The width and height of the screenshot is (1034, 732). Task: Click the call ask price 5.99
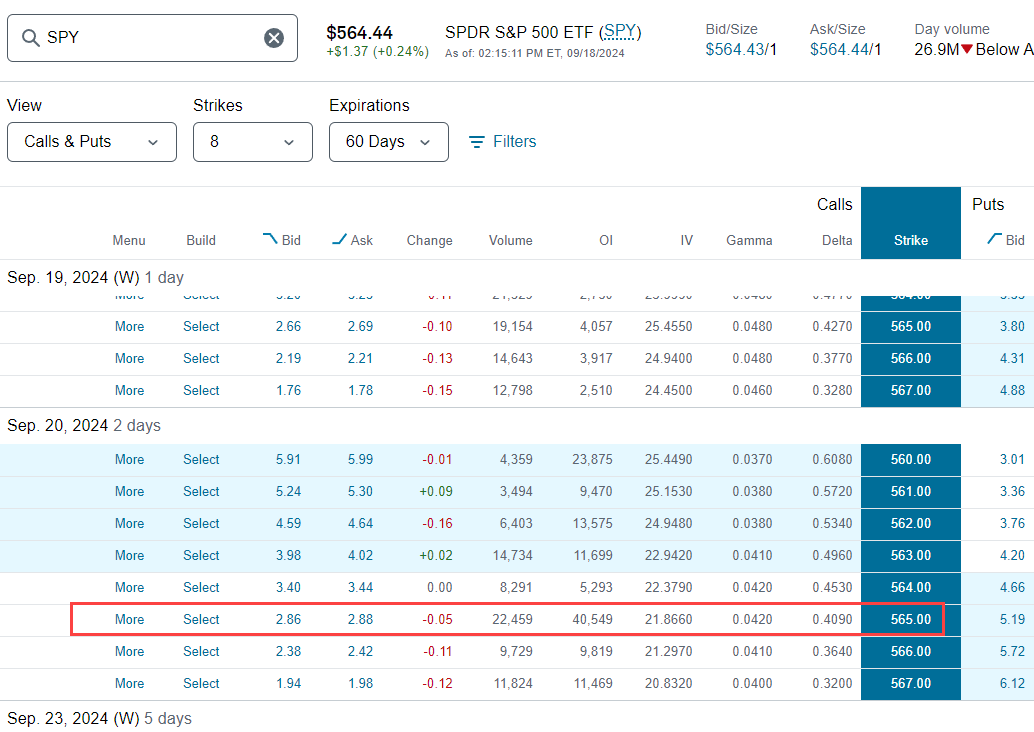pyautogui.click(x=360, y=460)
